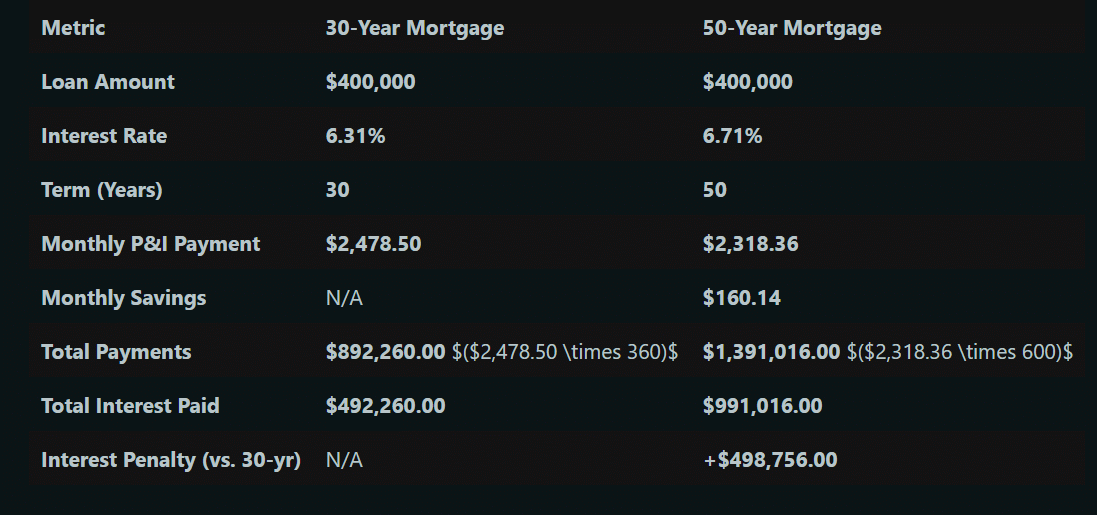Select the $1,391,016.00 total payments value
Screen dimensions: 1097x515
pyautogui.click(x=771, y=352)
